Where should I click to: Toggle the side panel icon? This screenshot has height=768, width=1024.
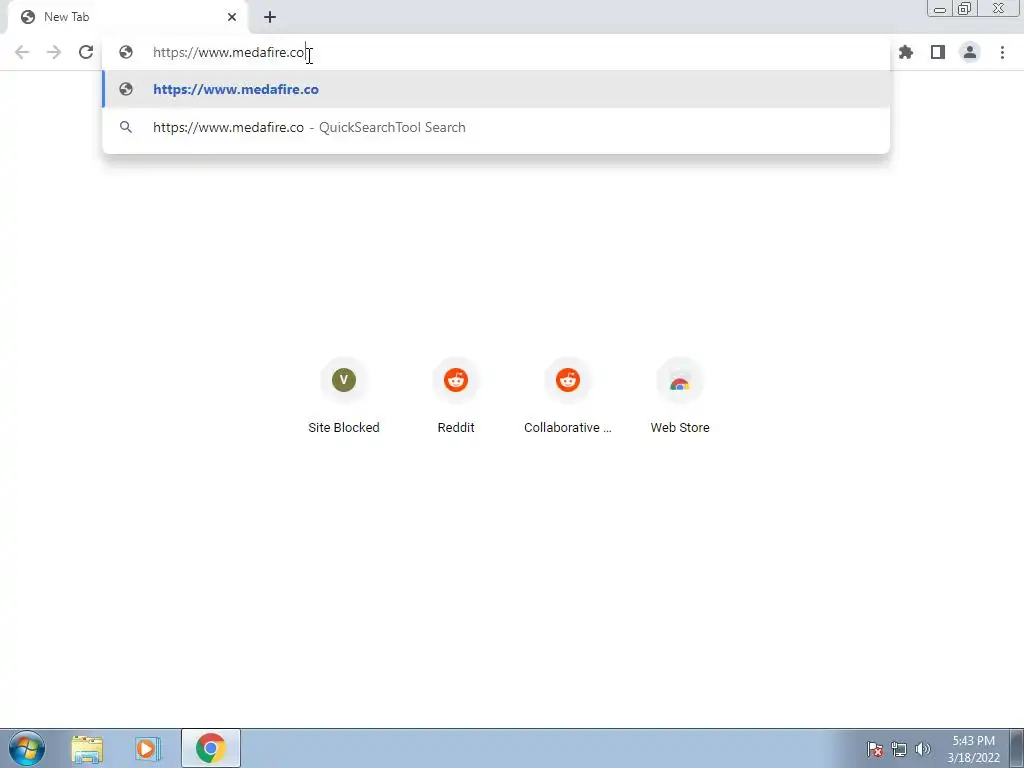(938, 52)
